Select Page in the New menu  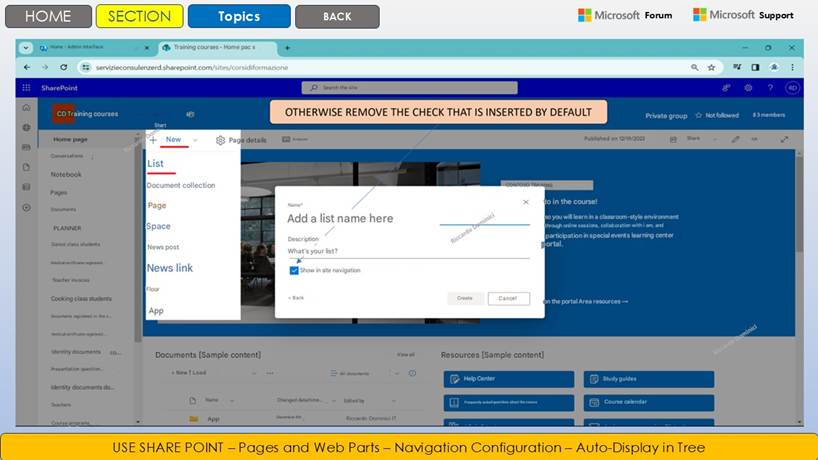click(157, 205)
